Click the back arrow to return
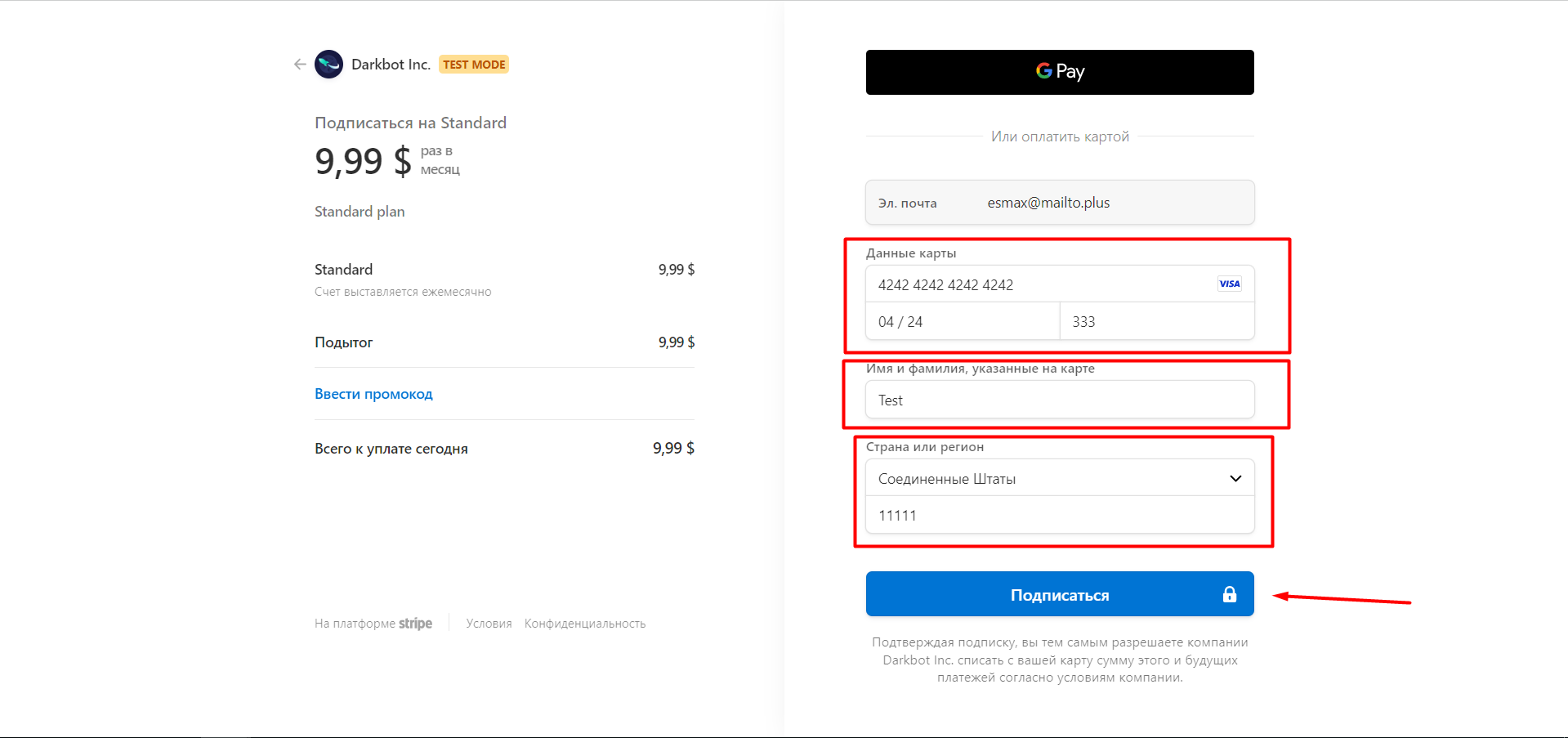Viewport: 1568px width, 738px height. tap(299, 64)
